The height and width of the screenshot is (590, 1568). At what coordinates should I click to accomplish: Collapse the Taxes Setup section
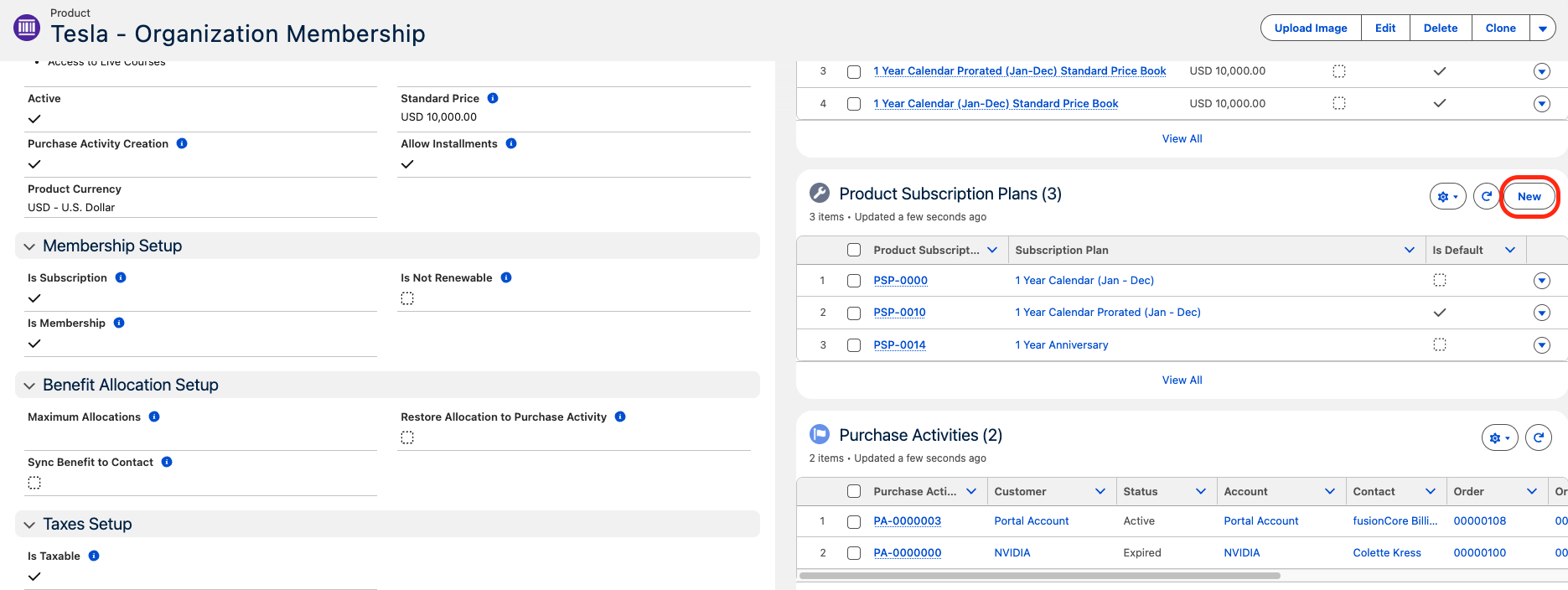tap(29, 525)
